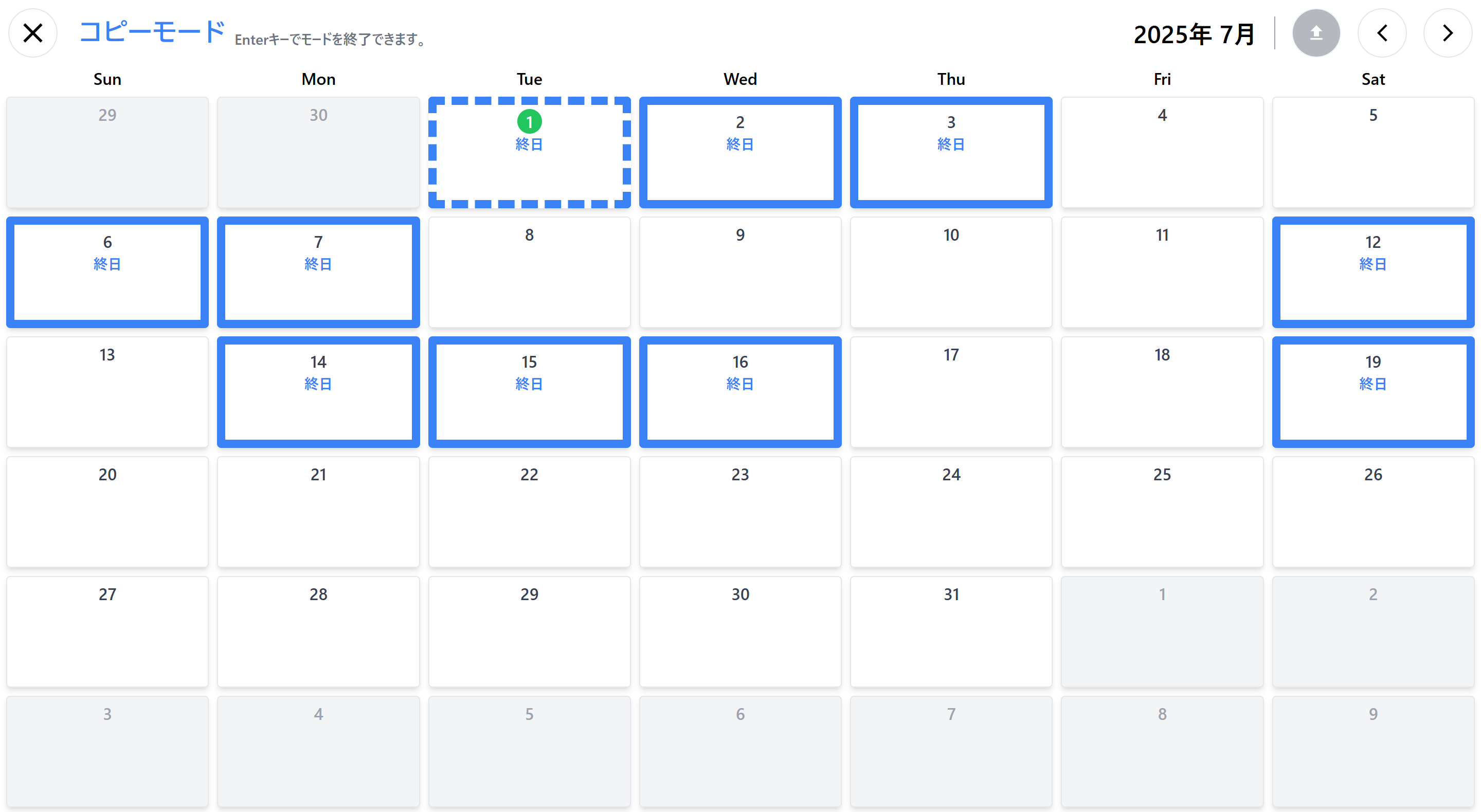Screen dimensions: 1481x812
Task: Toggle the selected July 19 cell
Action: tap(1373, 392)
